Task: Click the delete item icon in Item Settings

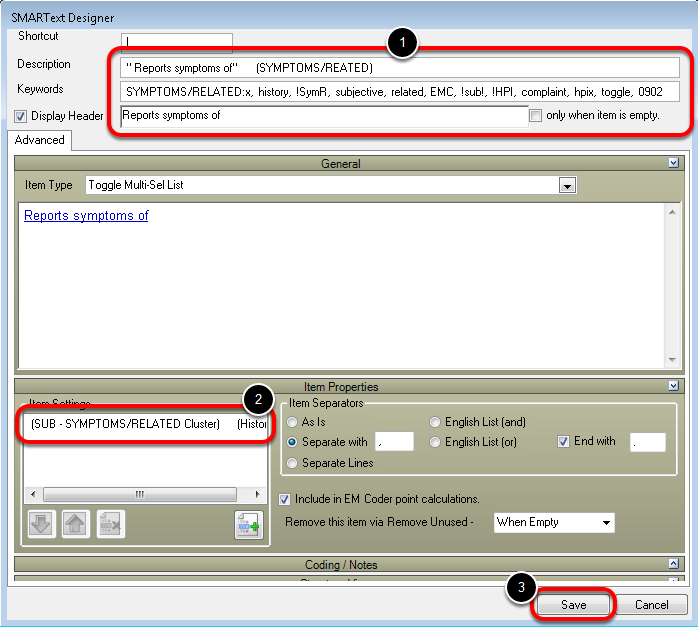Action: [111, 524]
